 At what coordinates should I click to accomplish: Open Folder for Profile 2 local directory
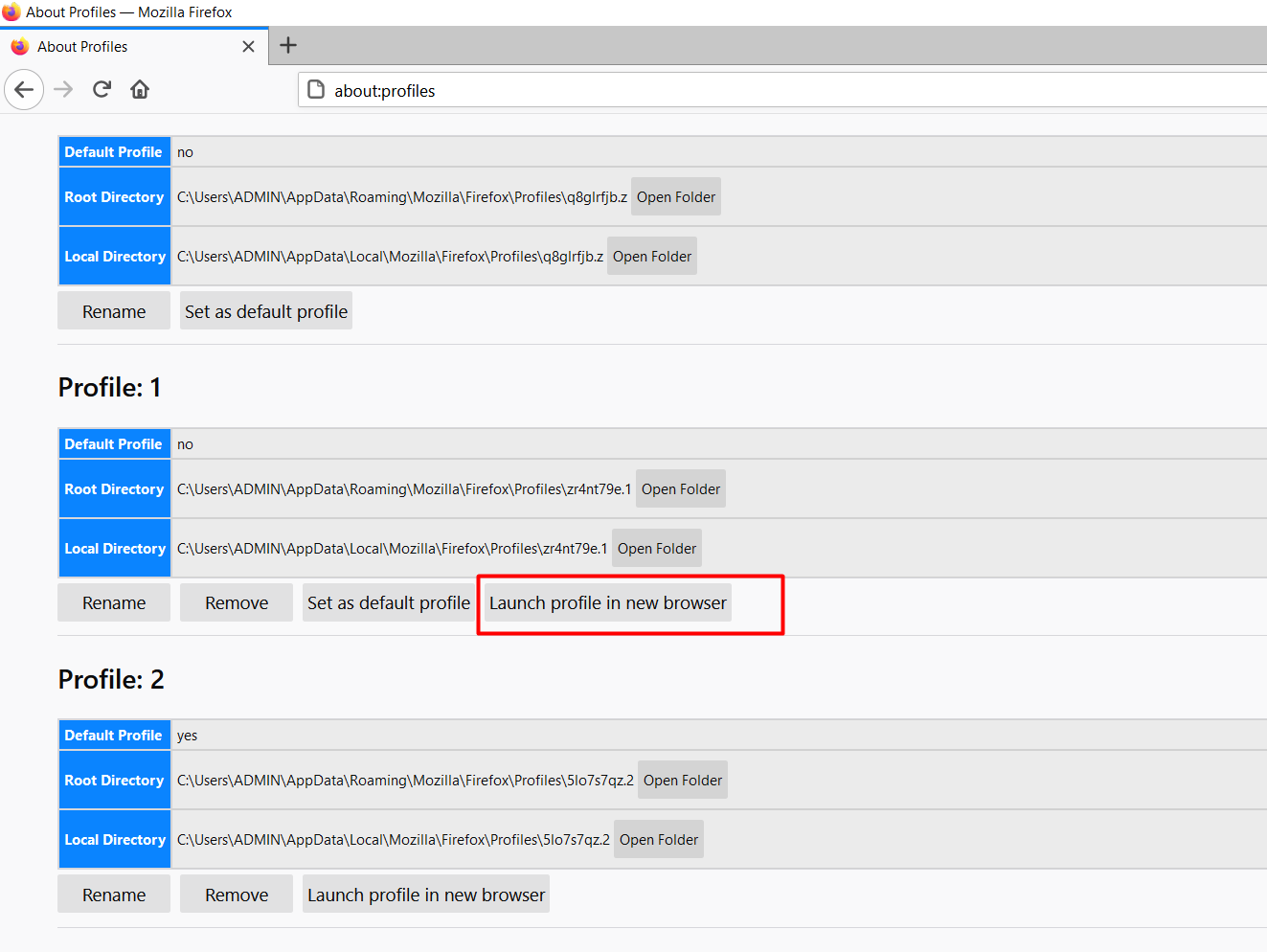click(x=658, y=840)
